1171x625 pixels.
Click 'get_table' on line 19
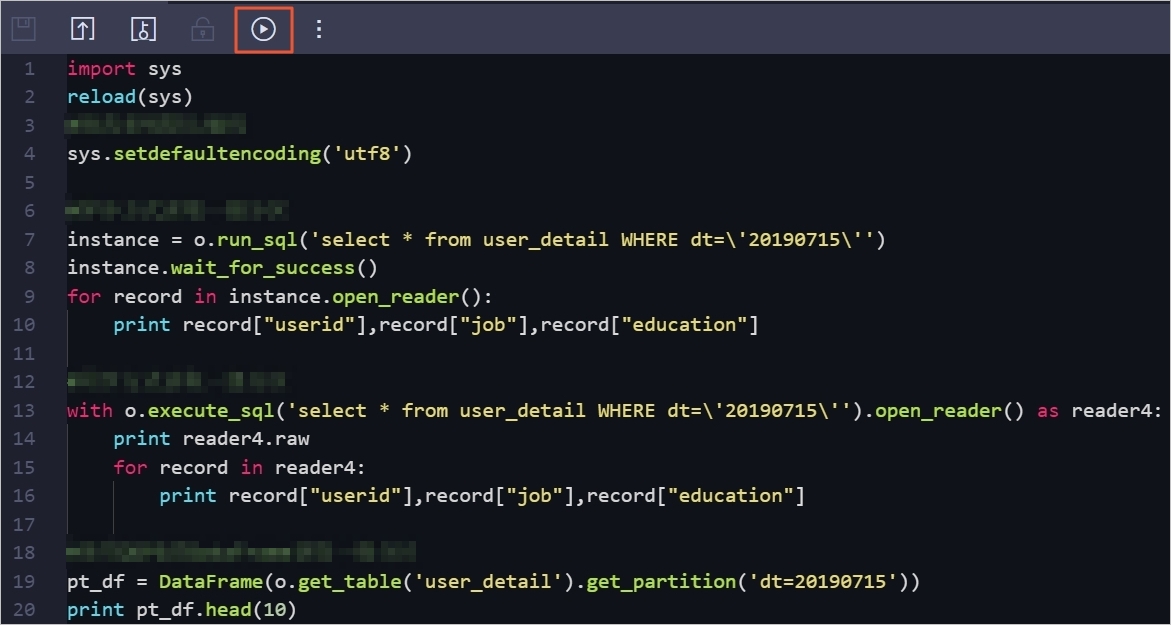coord(350,582)
